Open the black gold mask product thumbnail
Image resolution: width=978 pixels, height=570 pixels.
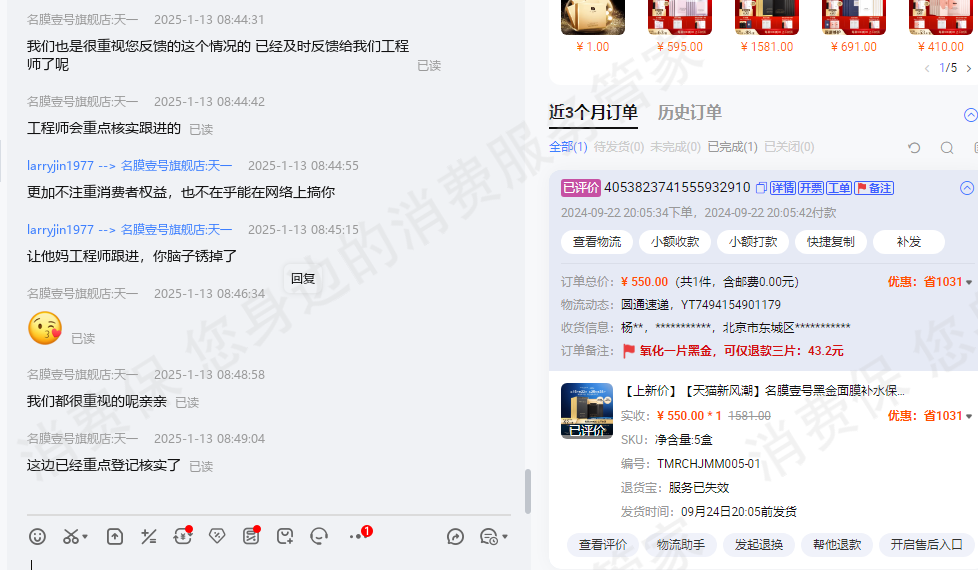[587, 410]
